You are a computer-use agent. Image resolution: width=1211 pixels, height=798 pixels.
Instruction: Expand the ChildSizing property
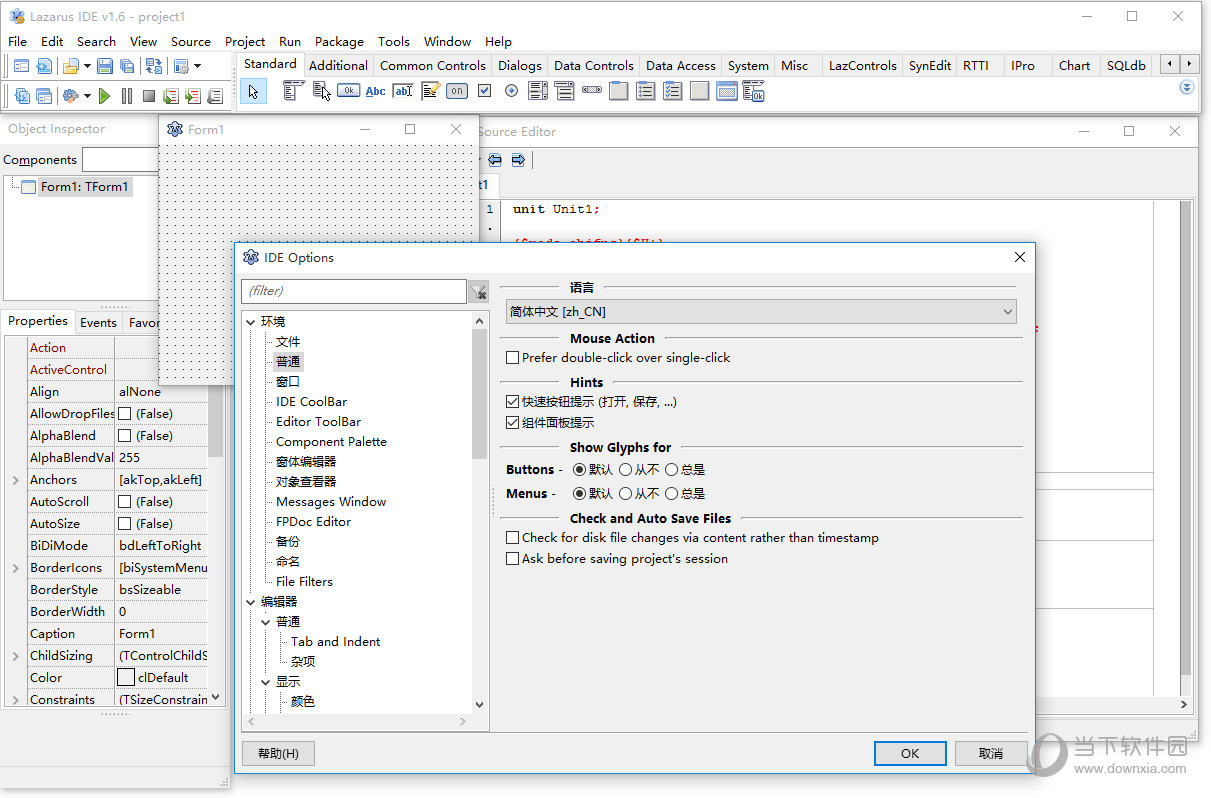pos(15,656)
